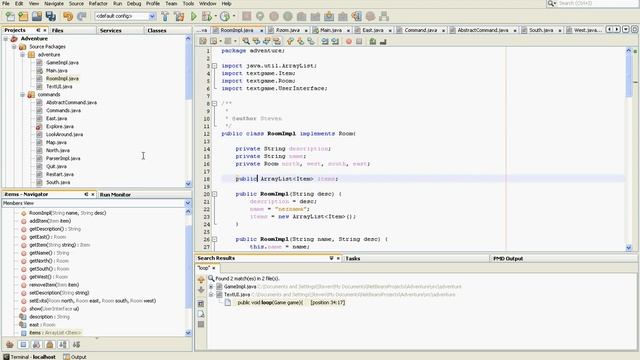This screenshot has height=360, width=640.
Task: Click the Profile Project toolbar icon
Action: coord(224,16)
